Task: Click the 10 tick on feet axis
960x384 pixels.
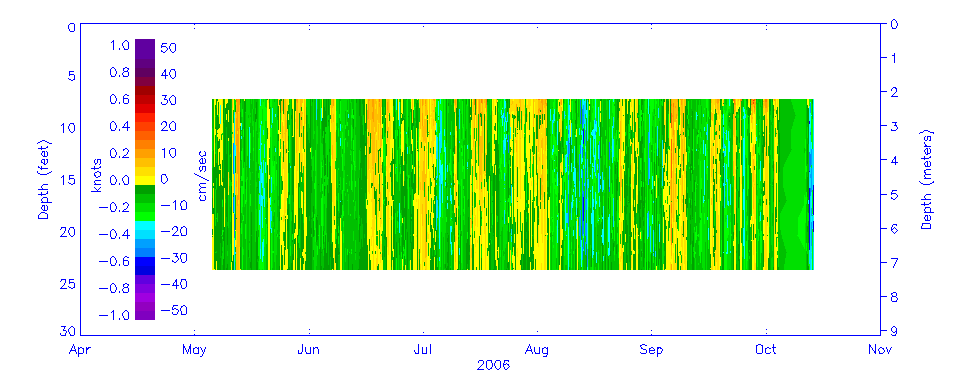Action: click(68, 128)
